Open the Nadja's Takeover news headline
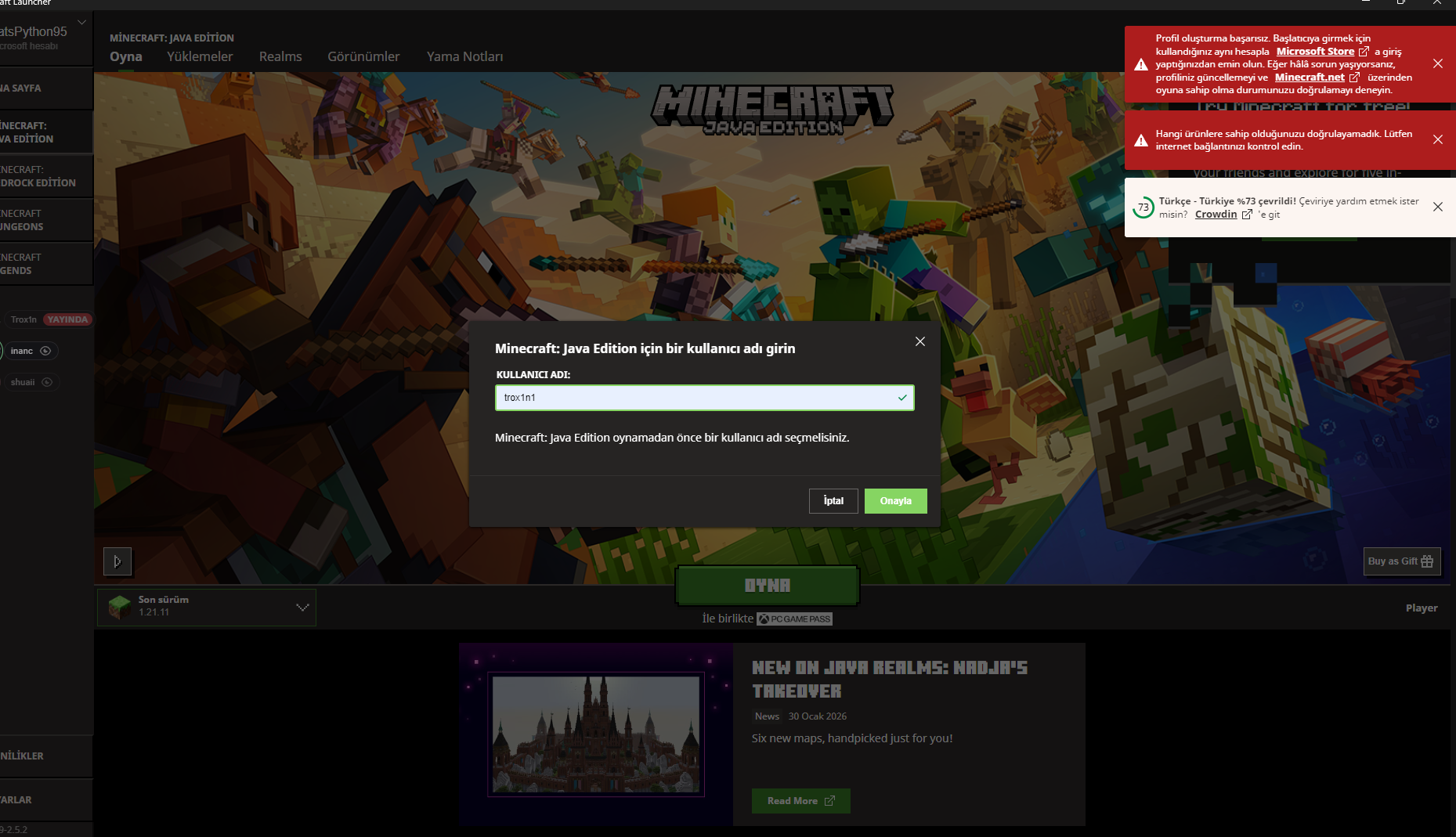The height and width of the screenshot is (837, 1456). tap(890, 679)
